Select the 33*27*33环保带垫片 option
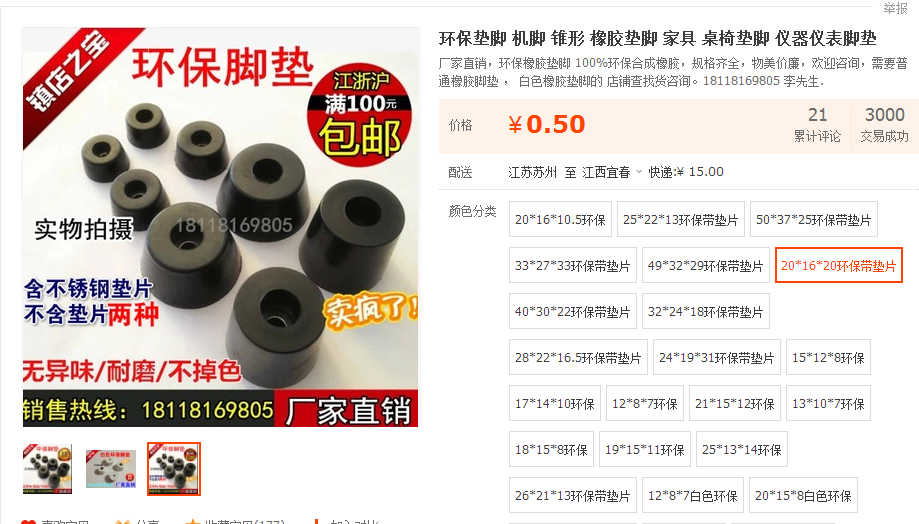The width and height of the screenshot is (919, 524). 573,265
